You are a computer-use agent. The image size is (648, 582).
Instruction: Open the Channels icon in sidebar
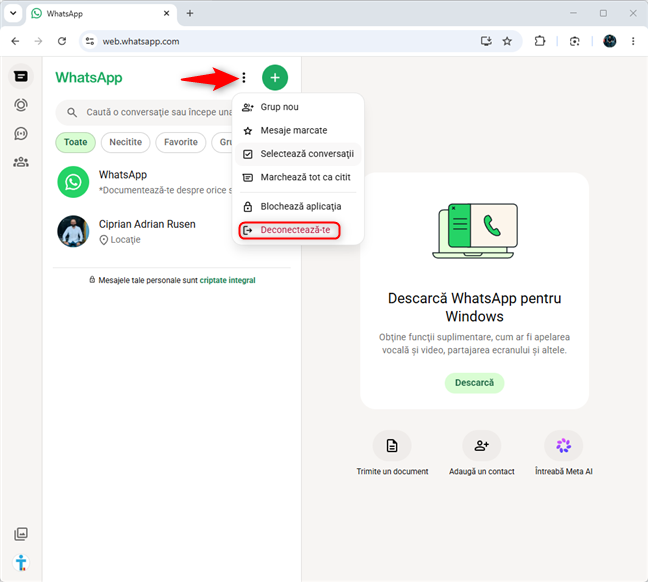coord(21,134)
